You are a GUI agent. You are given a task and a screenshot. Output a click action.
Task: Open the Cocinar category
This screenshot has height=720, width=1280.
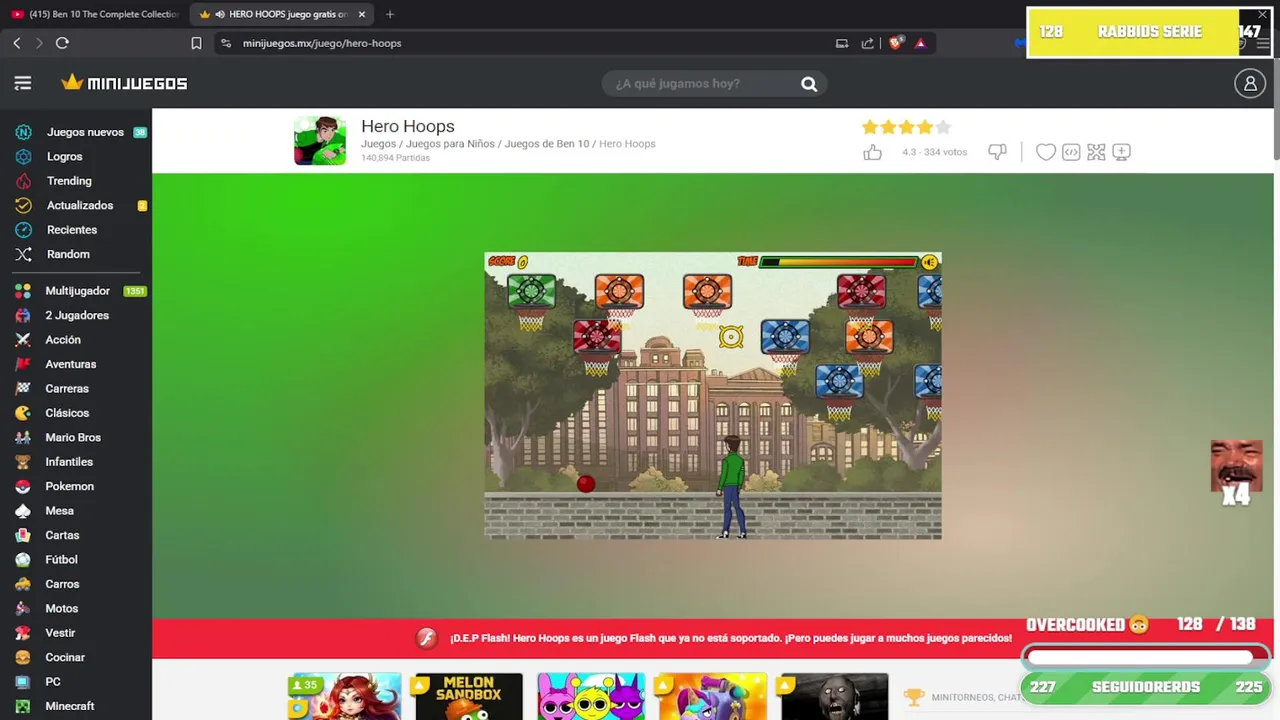[65, 657]
